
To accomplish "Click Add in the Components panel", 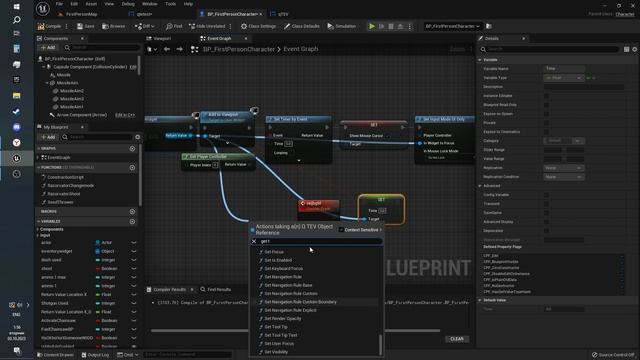I will click(48, 47).
